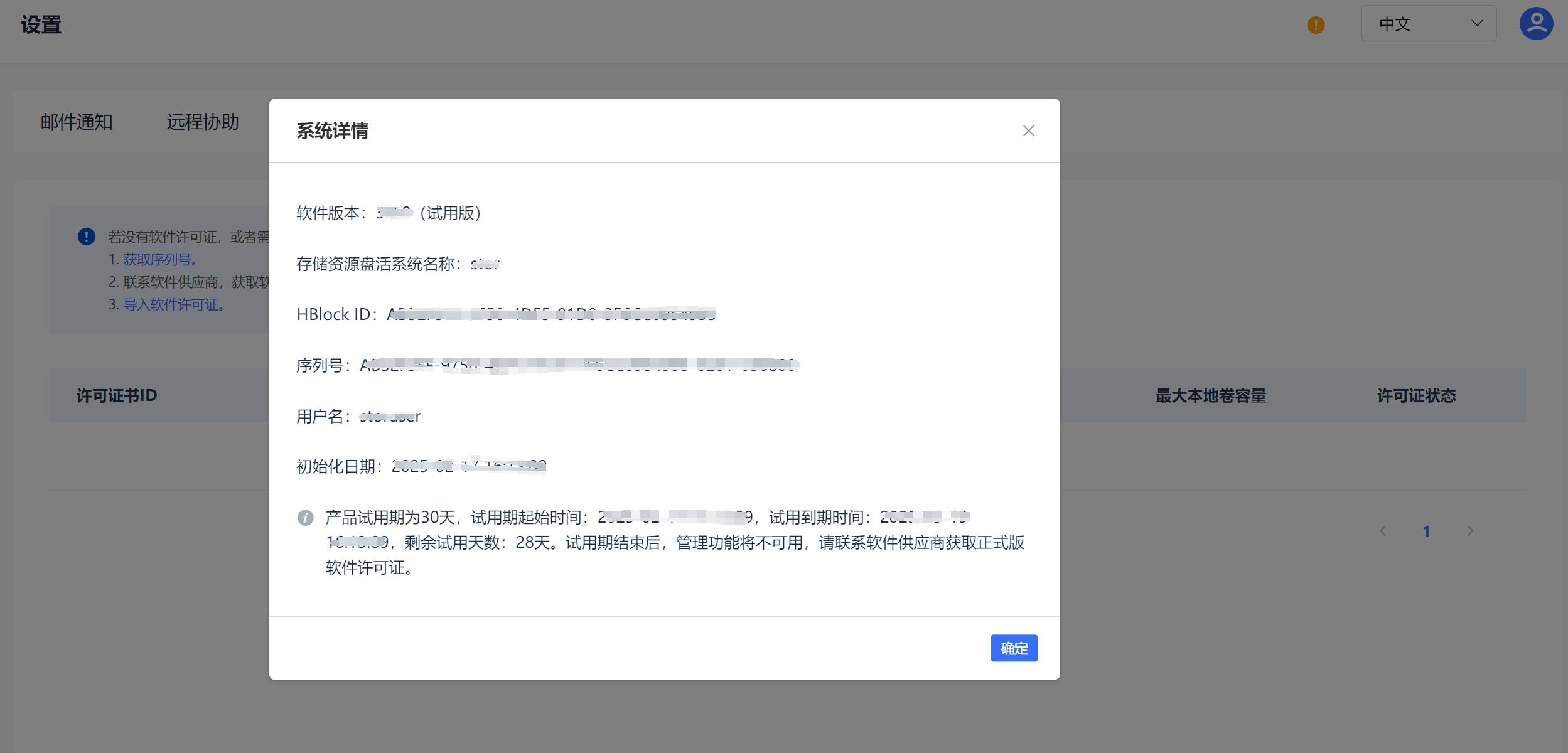Open the 获取序列号 link
The width and height of the screenshot is (1568, 753).
coord(161,259)
